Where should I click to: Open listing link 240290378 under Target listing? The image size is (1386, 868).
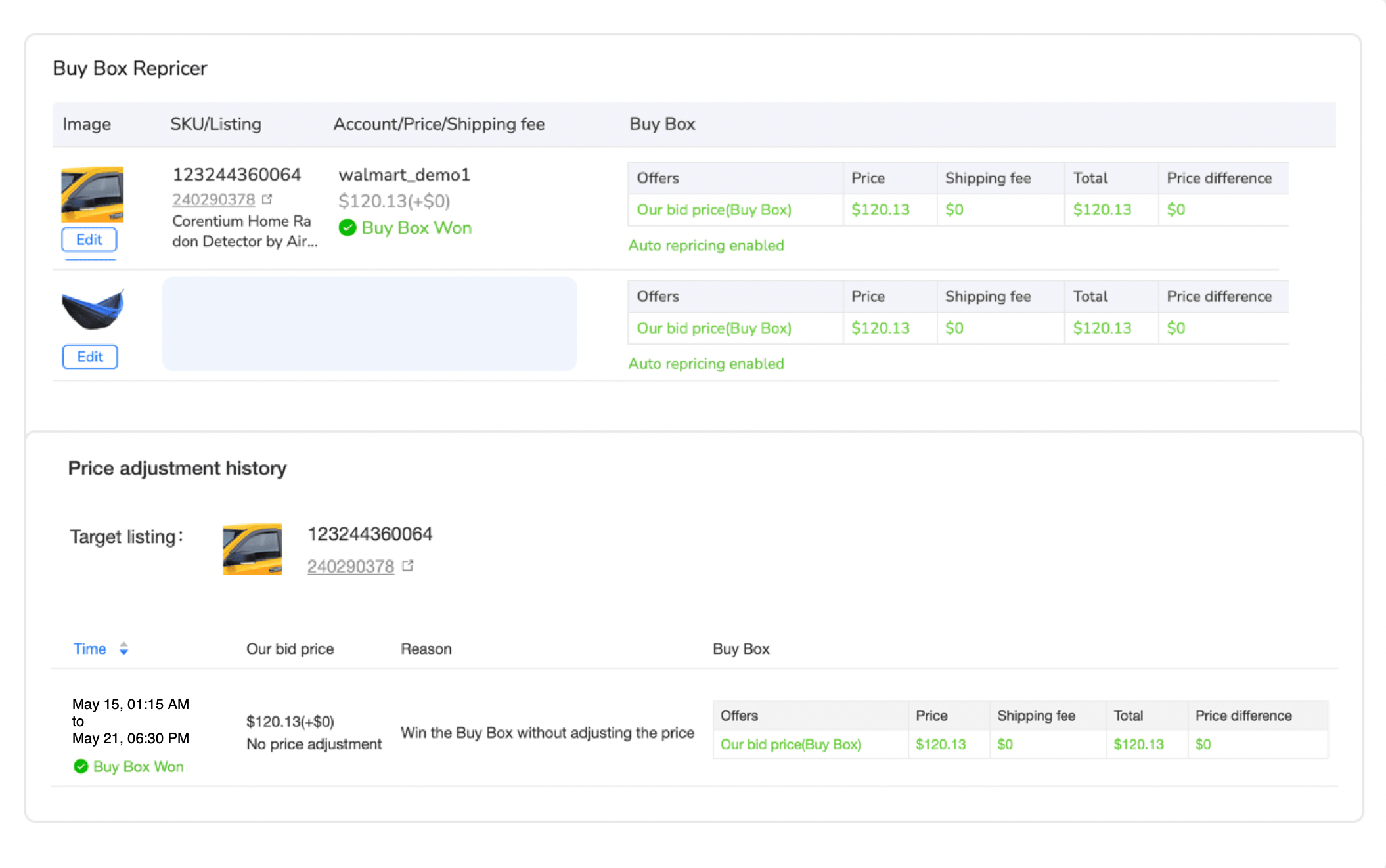tap(351, 566)
